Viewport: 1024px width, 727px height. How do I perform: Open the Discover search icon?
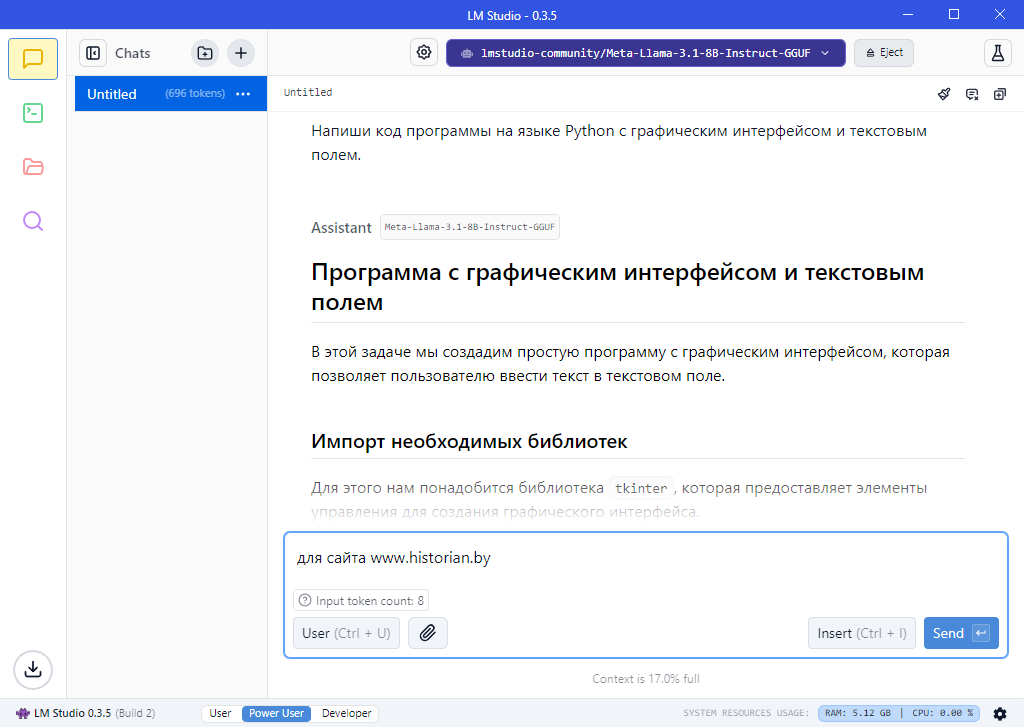click(x=33, y=221)
